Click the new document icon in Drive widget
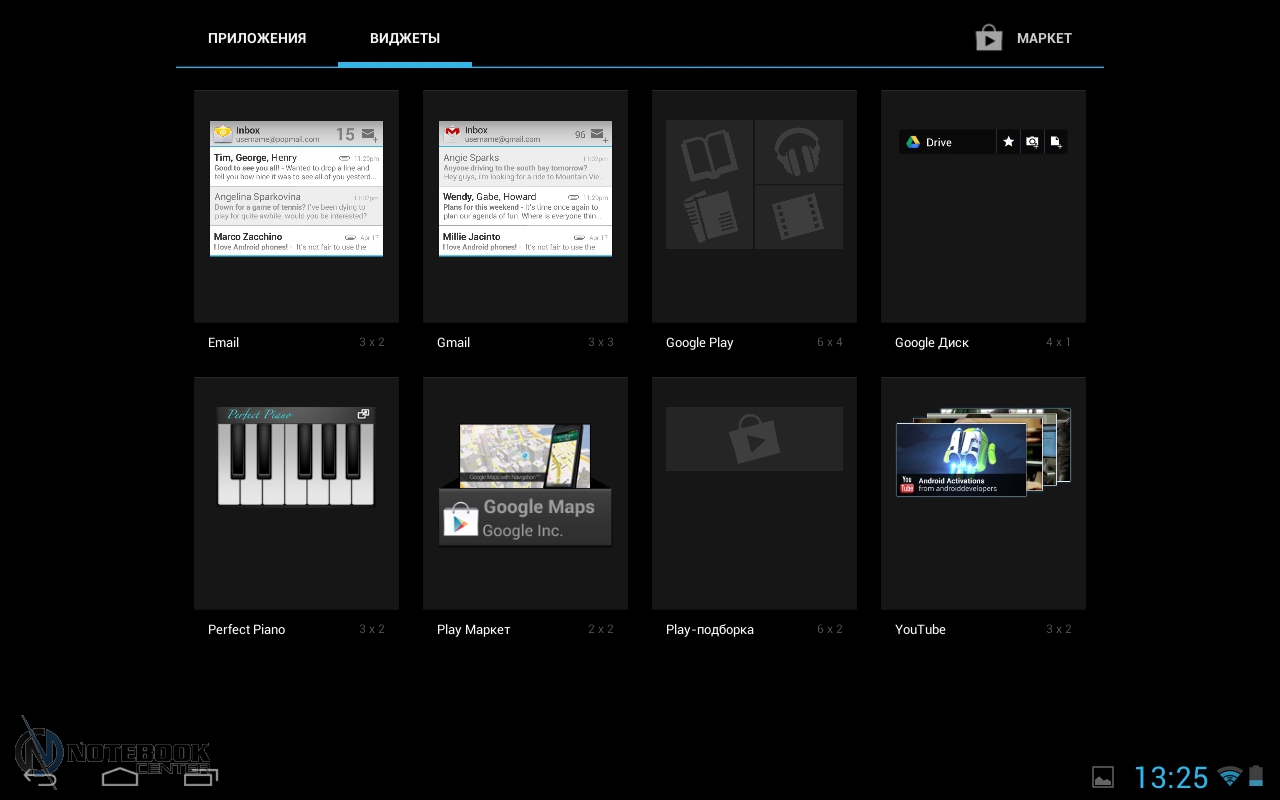 point(1056,142)
